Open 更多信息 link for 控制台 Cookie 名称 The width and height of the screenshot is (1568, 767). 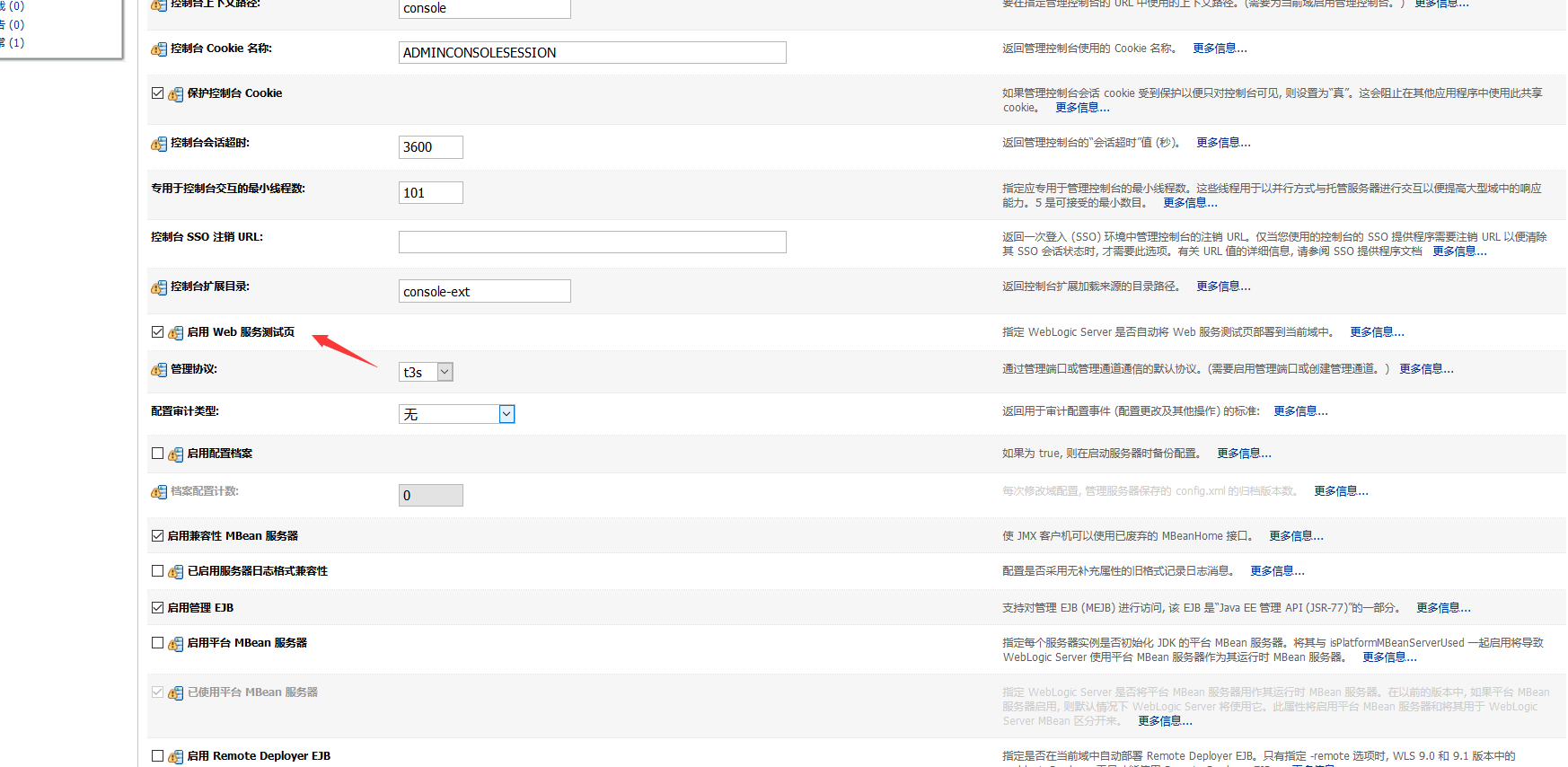pos(1220,48)
